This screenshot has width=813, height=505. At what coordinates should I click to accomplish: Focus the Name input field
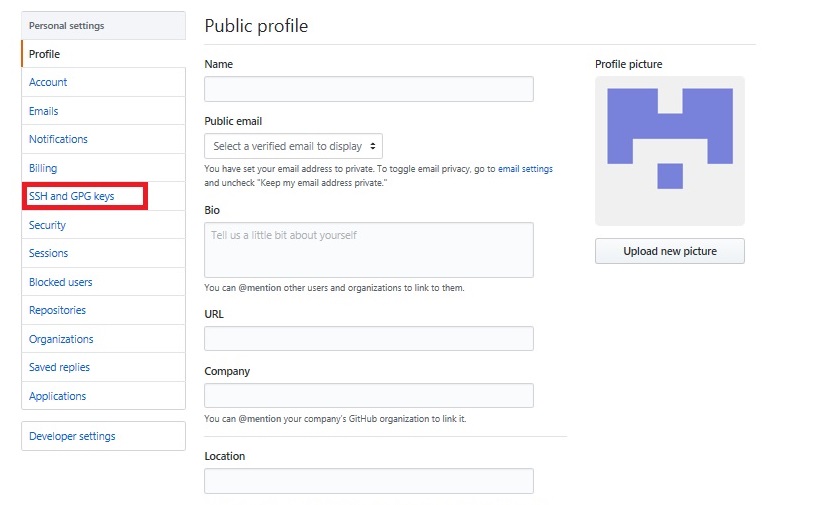tap(369, 89)
